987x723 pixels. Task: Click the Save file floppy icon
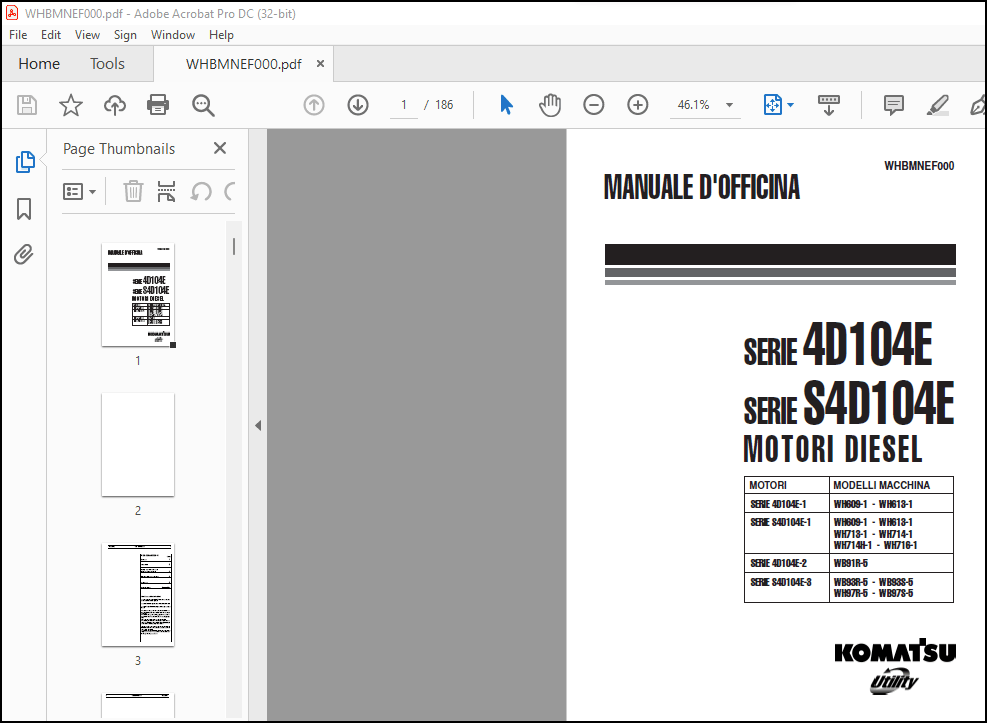pyautogui.click(x=26, y=105)
